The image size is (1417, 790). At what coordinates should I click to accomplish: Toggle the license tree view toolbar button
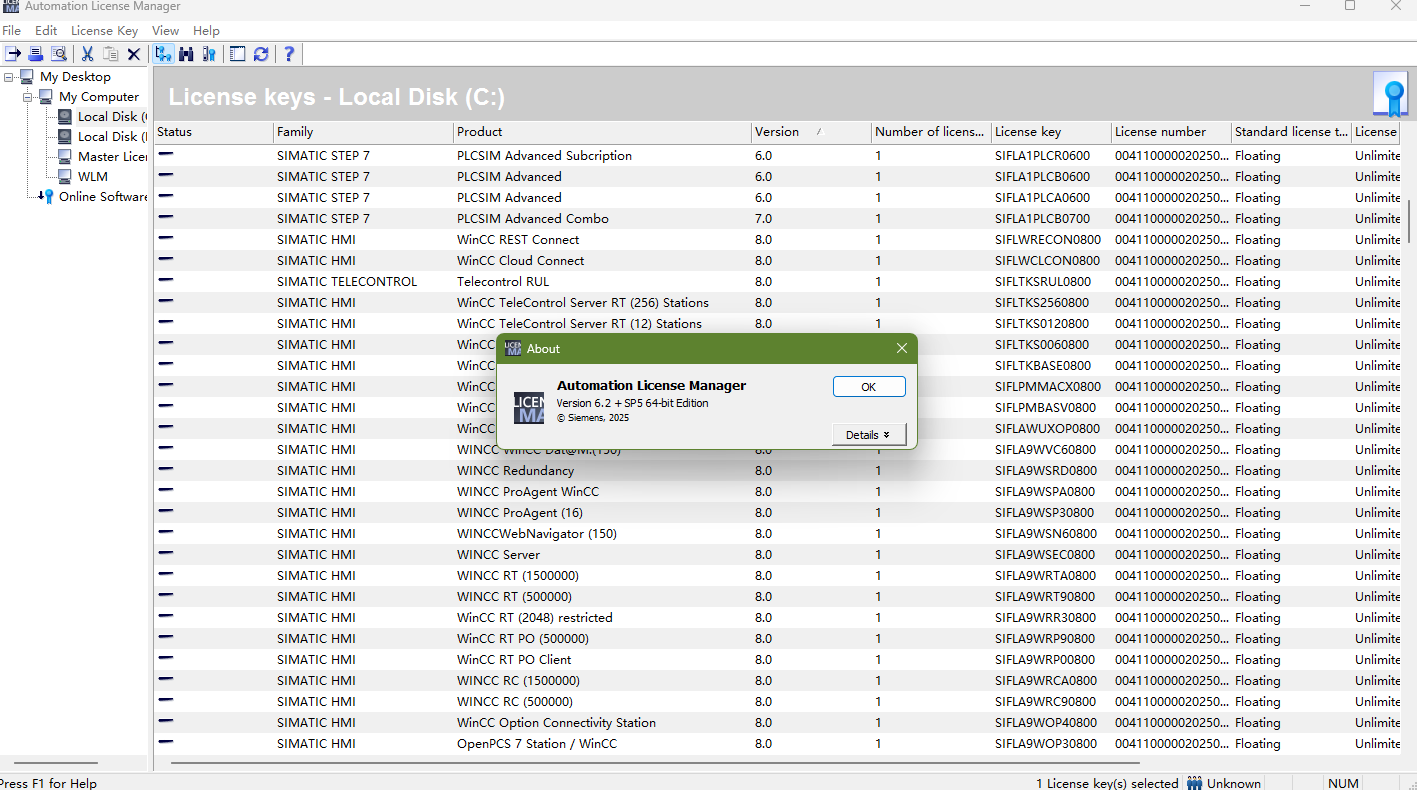[x=163, y=54]
